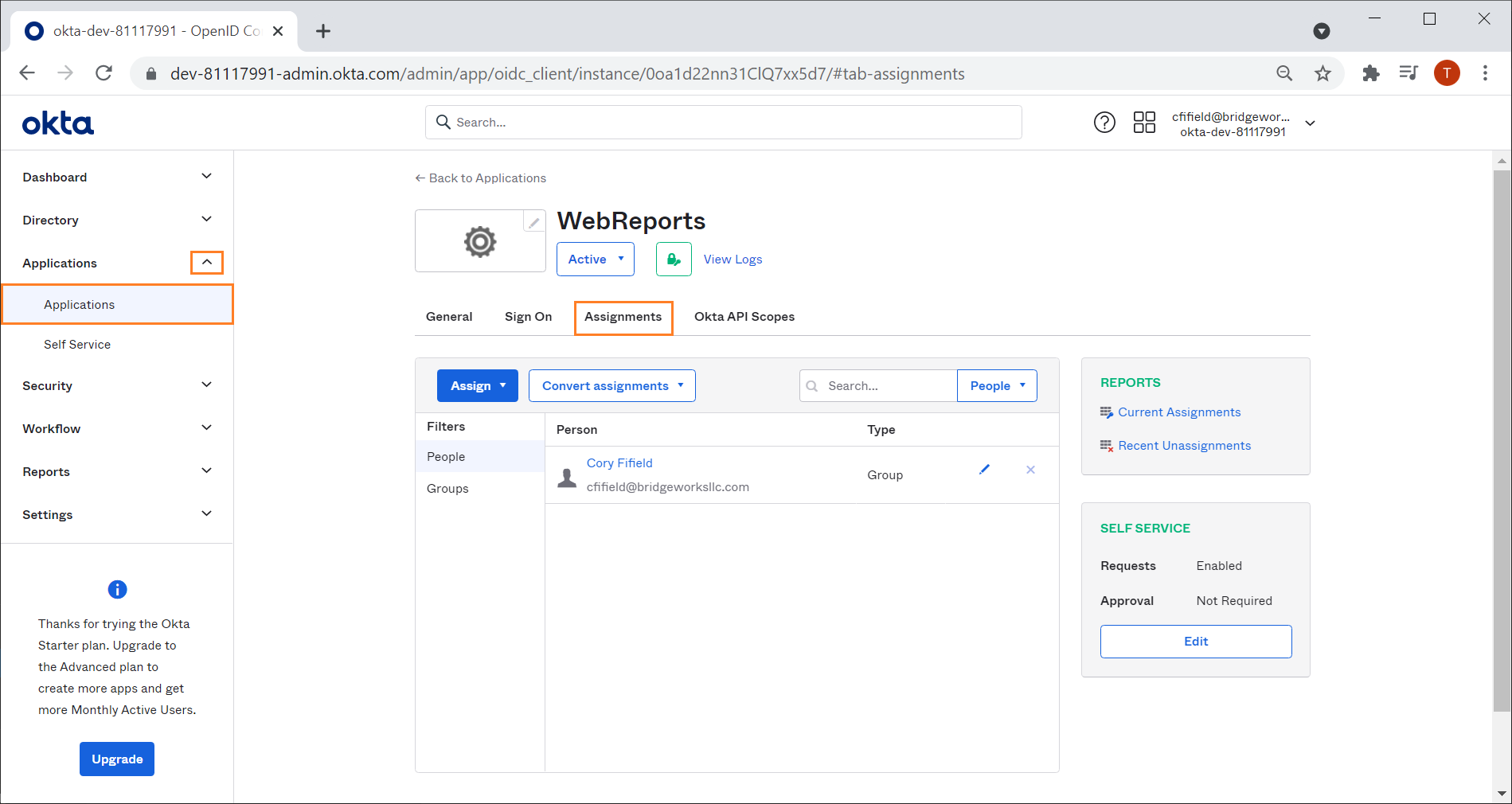Click the green push status icon next to Active
The height and width of the screenshot is (804, 1512).
(x=674, y=260)
